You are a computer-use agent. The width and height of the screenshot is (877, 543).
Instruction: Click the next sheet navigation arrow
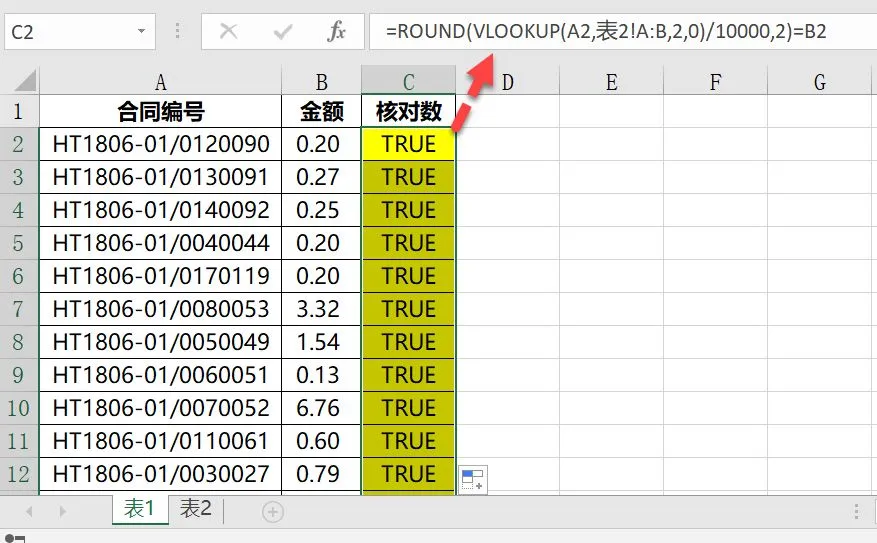tap(62, 512)
